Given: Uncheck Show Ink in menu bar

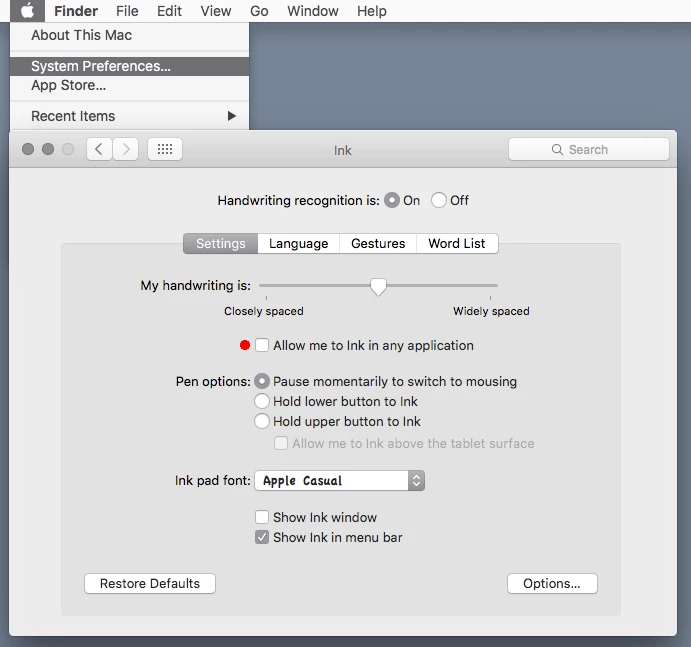Looking at the screenshot, I should coord(262,537).
